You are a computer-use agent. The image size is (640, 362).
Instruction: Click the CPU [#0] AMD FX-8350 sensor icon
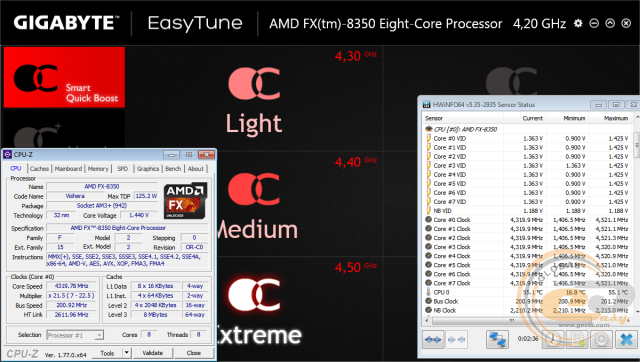pos(428,129)
